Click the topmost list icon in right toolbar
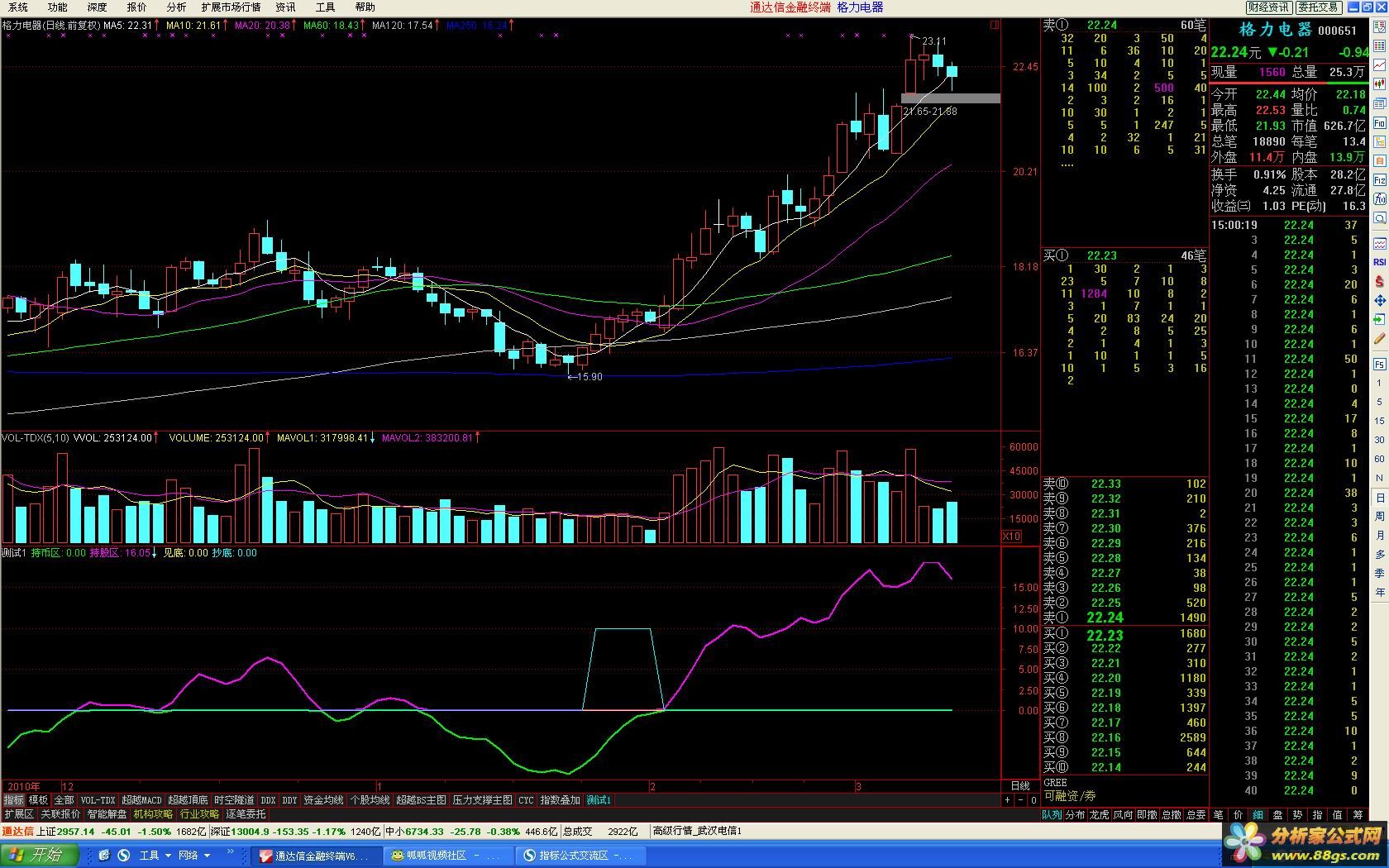Viewport: 1389px width, 868px height. tap(1379, 26)
